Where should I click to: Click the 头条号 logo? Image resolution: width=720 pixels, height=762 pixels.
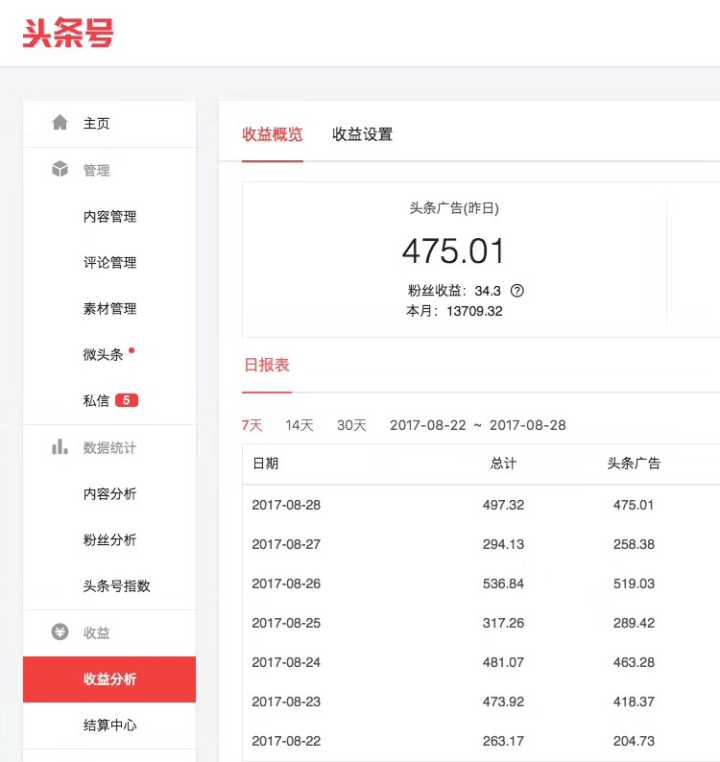coord(68,33)
